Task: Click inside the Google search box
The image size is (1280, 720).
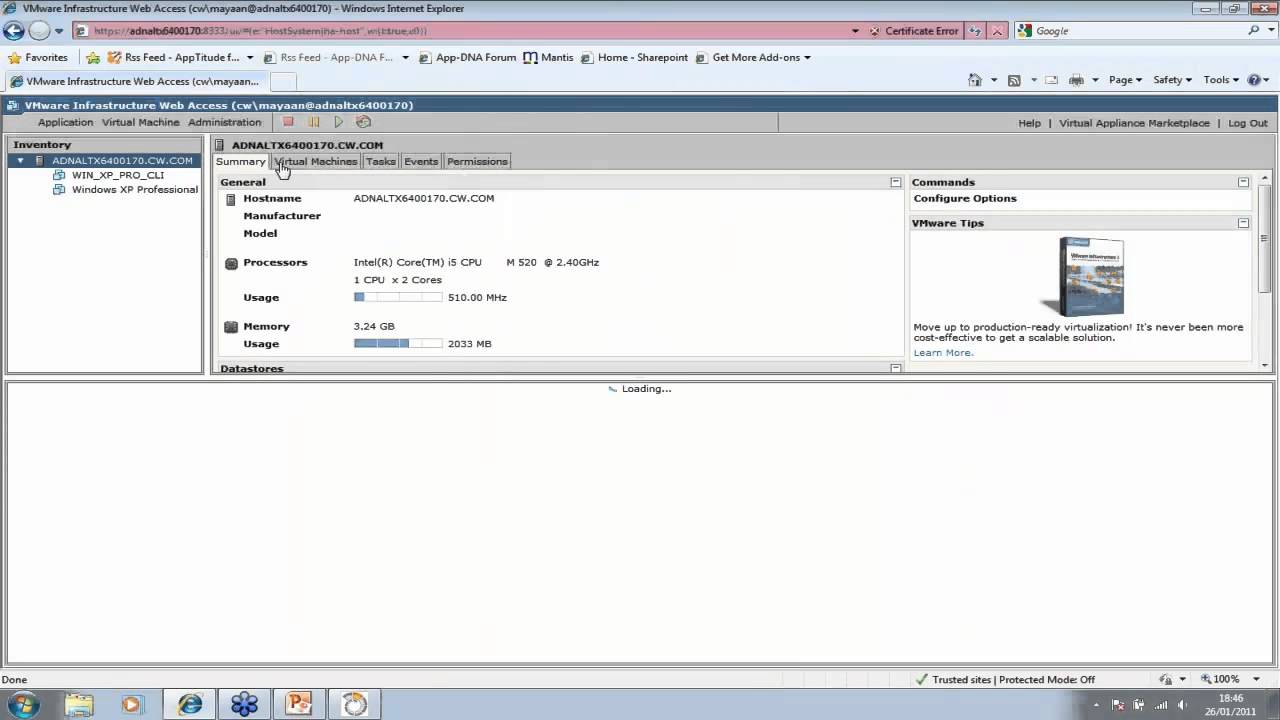Action: [1138, 31]
